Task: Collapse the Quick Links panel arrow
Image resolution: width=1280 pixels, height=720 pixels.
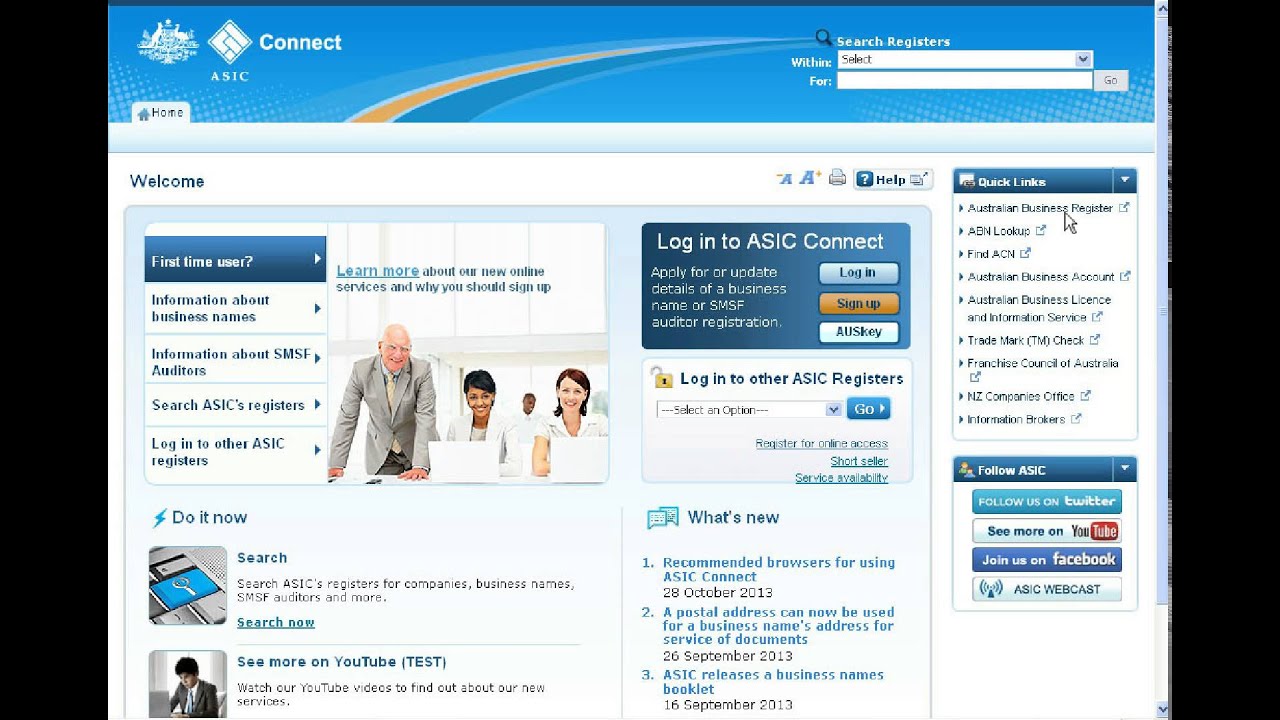Action: click(x=1125, y=181)
